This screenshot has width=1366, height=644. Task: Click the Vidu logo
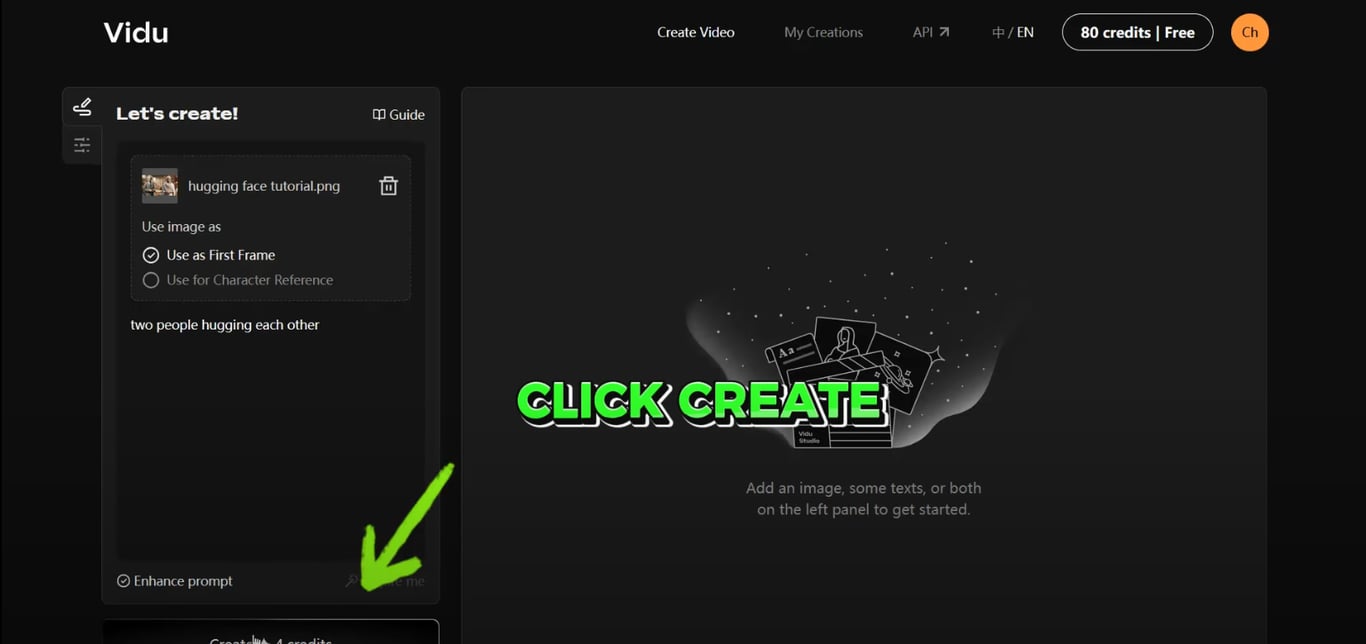(135, 32)
